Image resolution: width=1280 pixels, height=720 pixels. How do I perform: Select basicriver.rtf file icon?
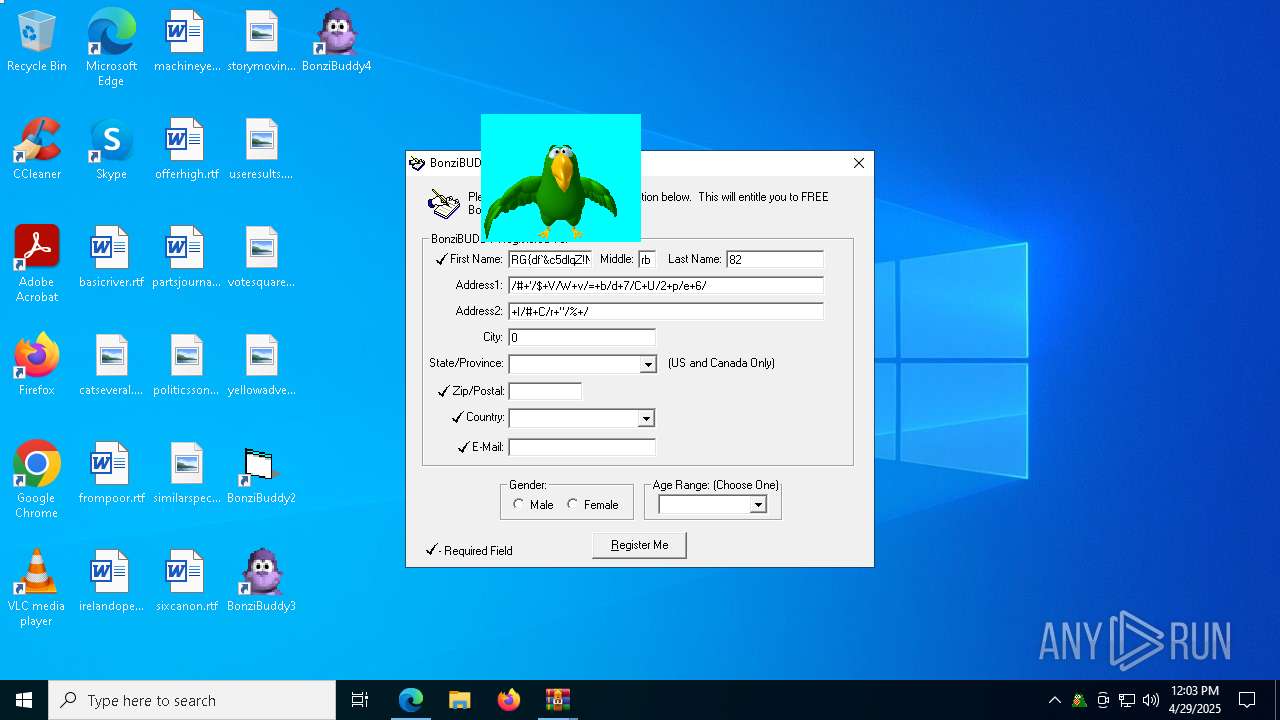point(111,258)
